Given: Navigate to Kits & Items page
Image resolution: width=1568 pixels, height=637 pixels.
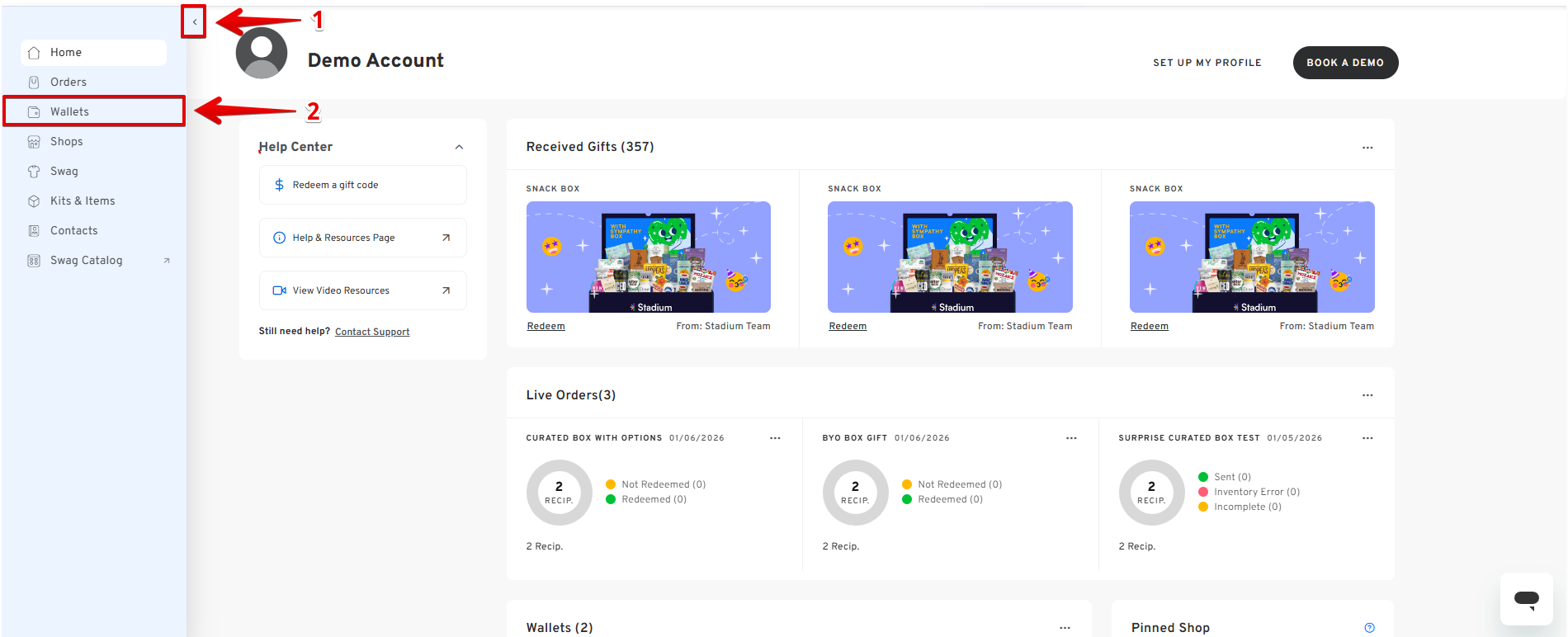Looking at the screenshot, I should (83, 201).
